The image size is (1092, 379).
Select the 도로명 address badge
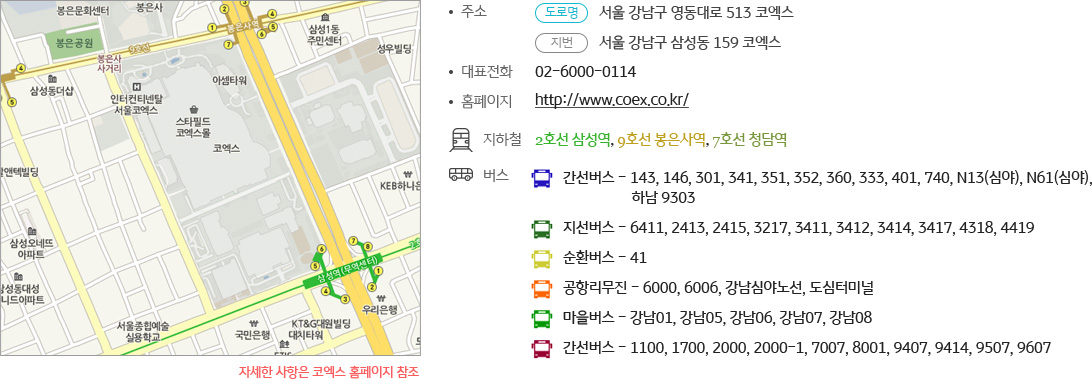click(x=561, y=13)
